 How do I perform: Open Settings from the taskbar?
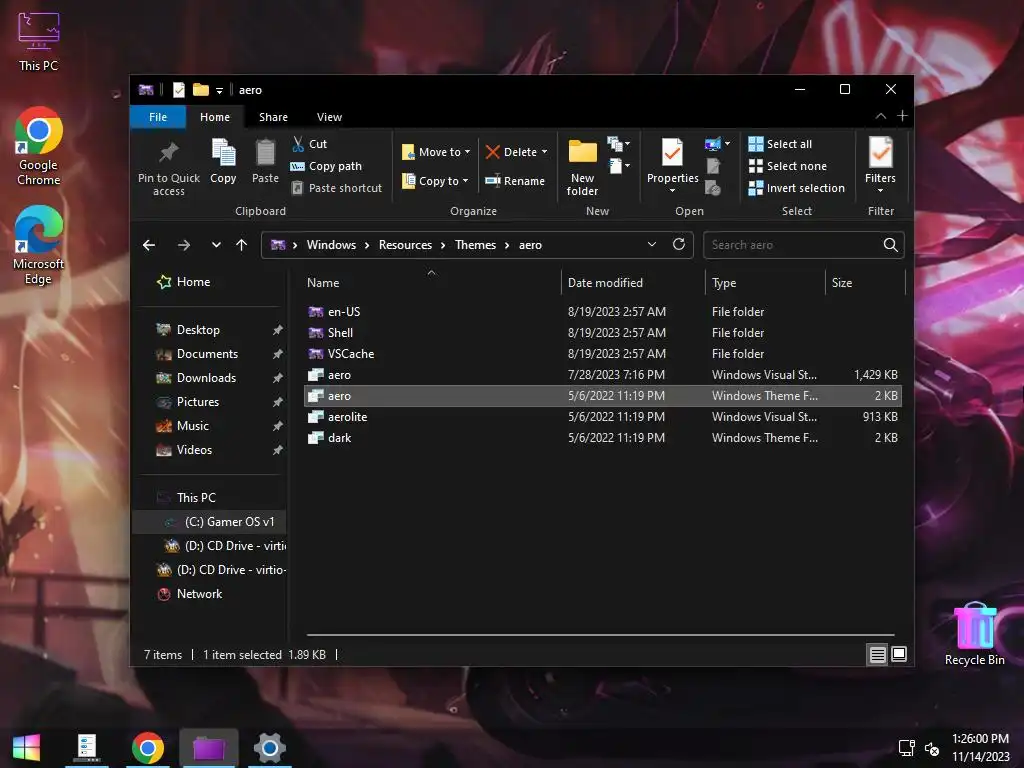[x=270, y=748]
